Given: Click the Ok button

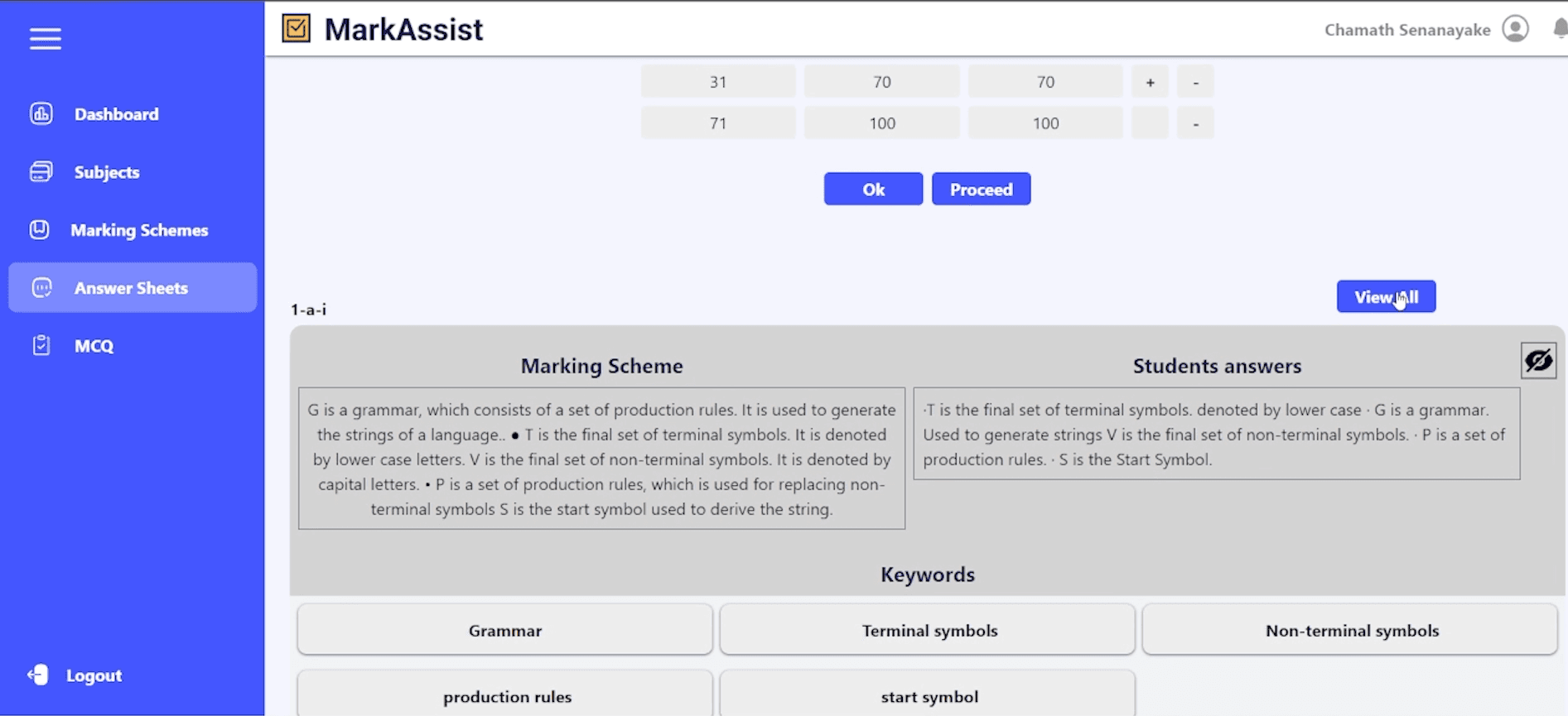Looking at the screenshot, I should point(873,189).
